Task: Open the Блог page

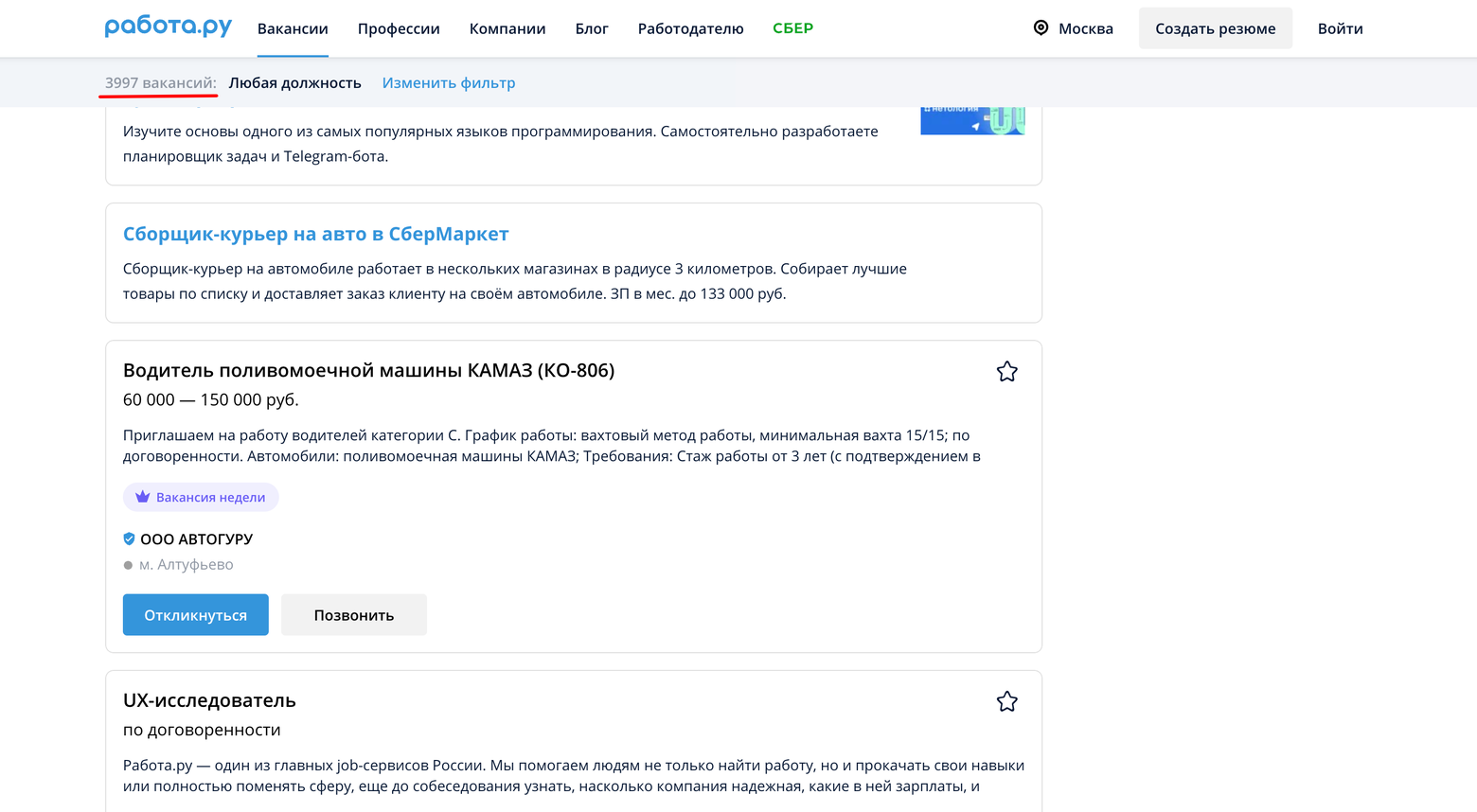Action: [592, 28]
